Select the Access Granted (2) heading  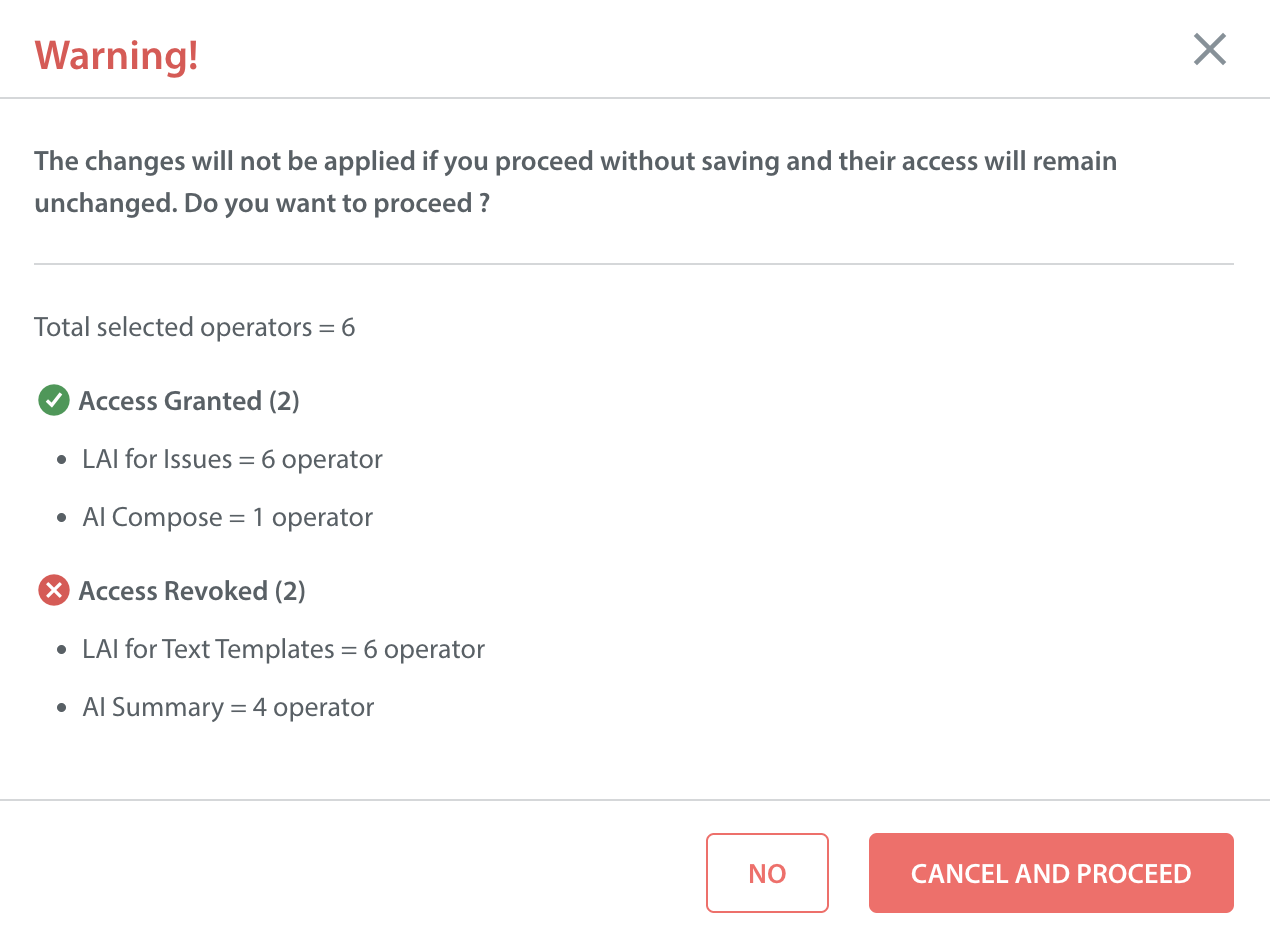coord(189,401)
